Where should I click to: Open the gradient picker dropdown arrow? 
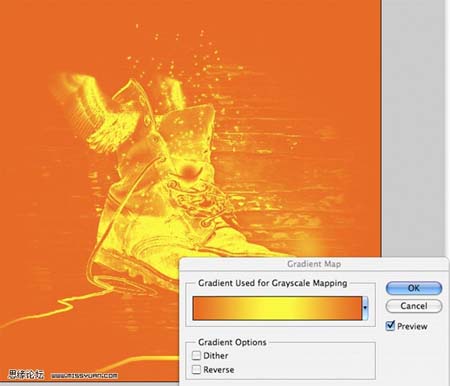point(365,308)
